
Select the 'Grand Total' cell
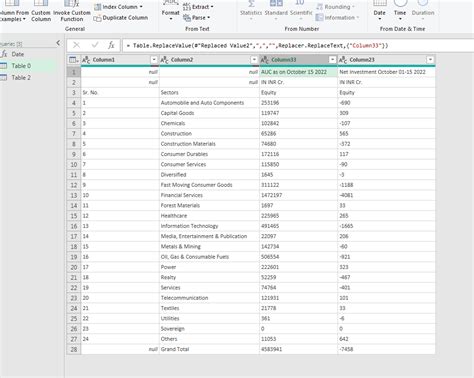[x=209, y=349]
